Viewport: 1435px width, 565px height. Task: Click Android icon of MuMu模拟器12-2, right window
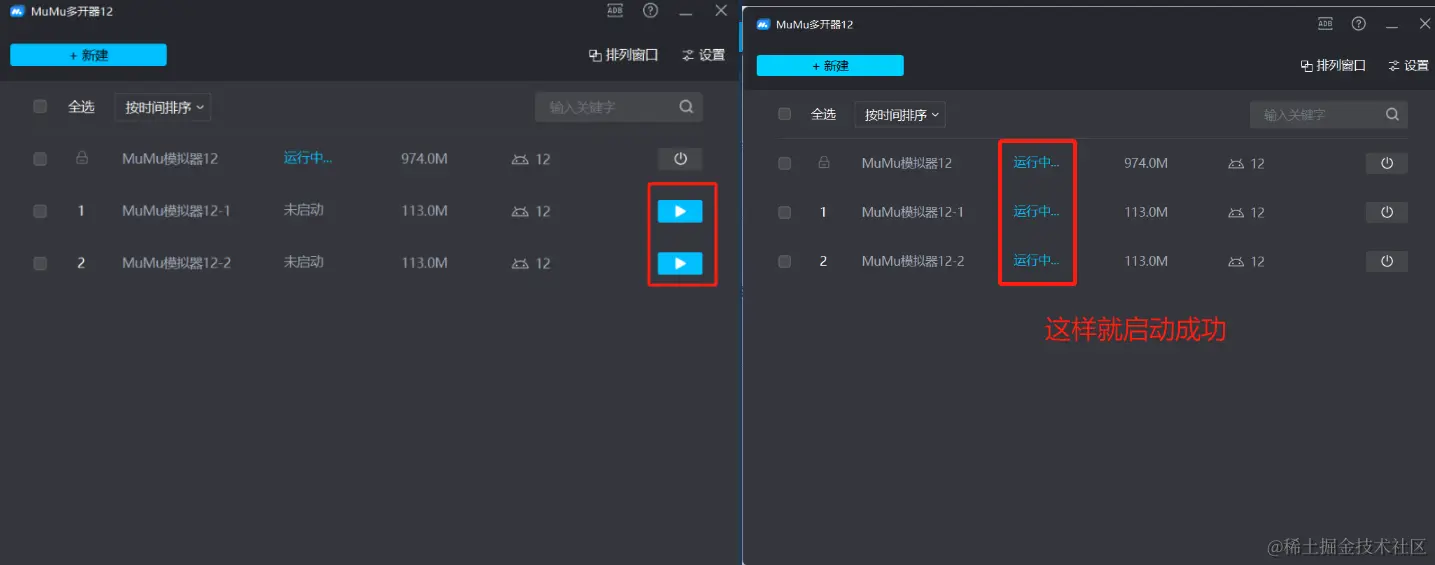click(1235, 261)
